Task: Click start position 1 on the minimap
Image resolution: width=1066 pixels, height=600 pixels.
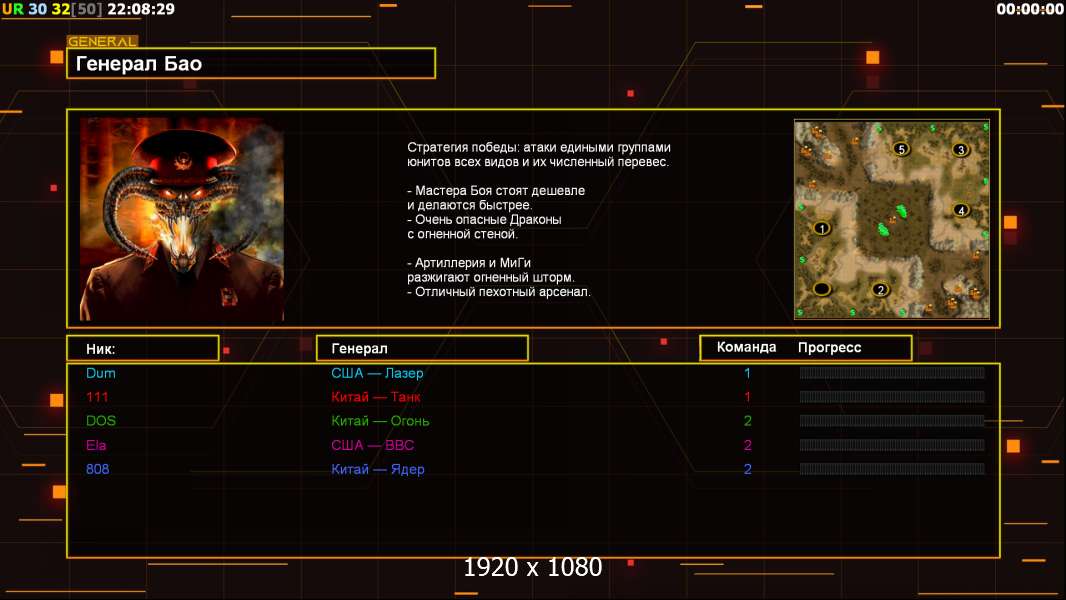Action: (x=821, y=228)
